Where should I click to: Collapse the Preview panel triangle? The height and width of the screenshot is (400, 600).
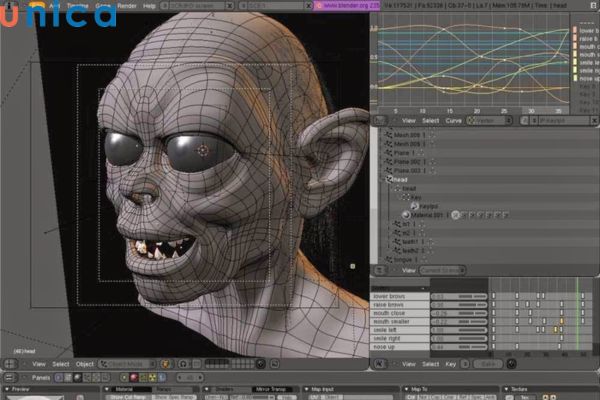[x=7, y=389]
